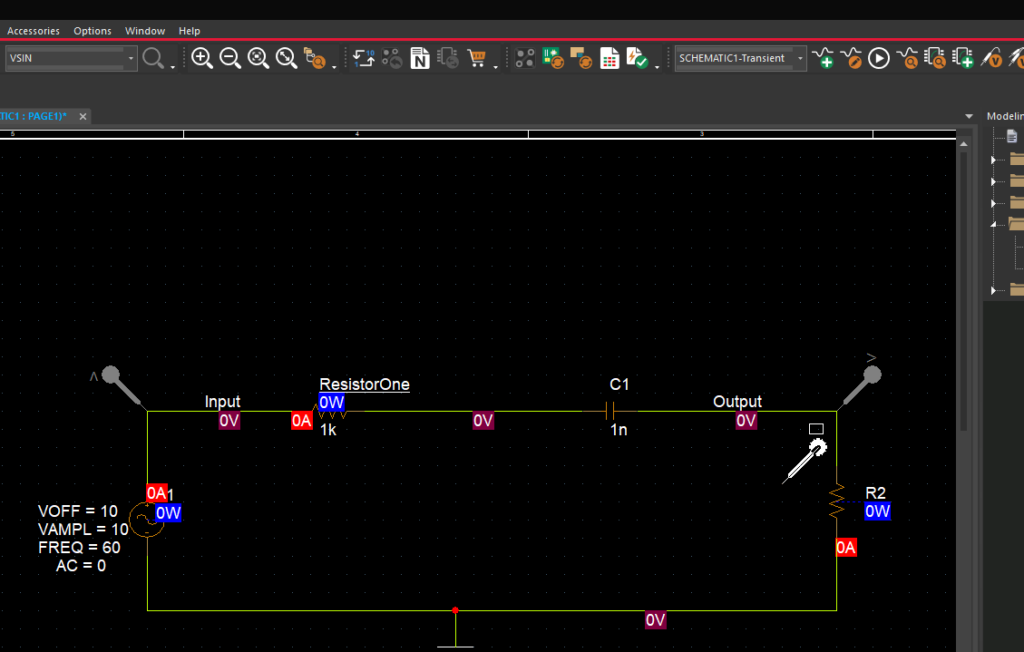Click the green board sync icon
Viewport: 1024px width, 652px height.
coord(553,58)
